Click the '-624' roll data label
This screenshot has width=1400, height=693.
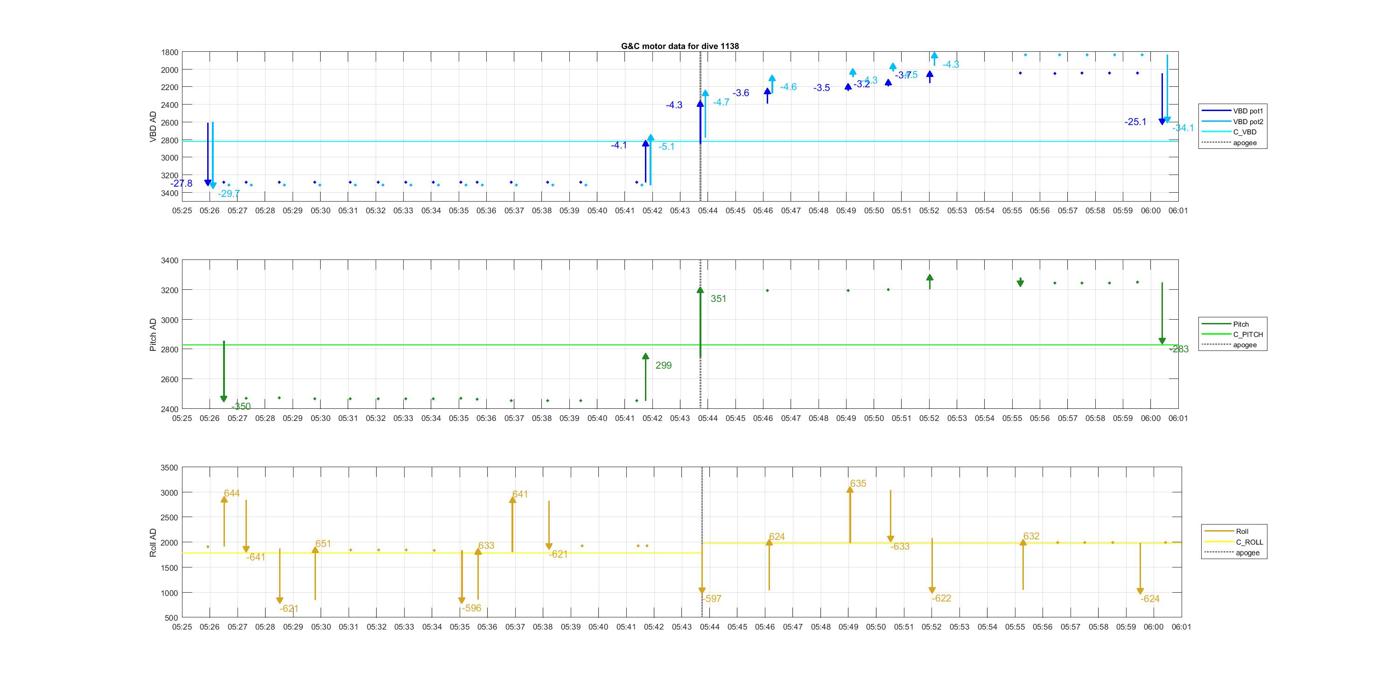point(1150,599)
